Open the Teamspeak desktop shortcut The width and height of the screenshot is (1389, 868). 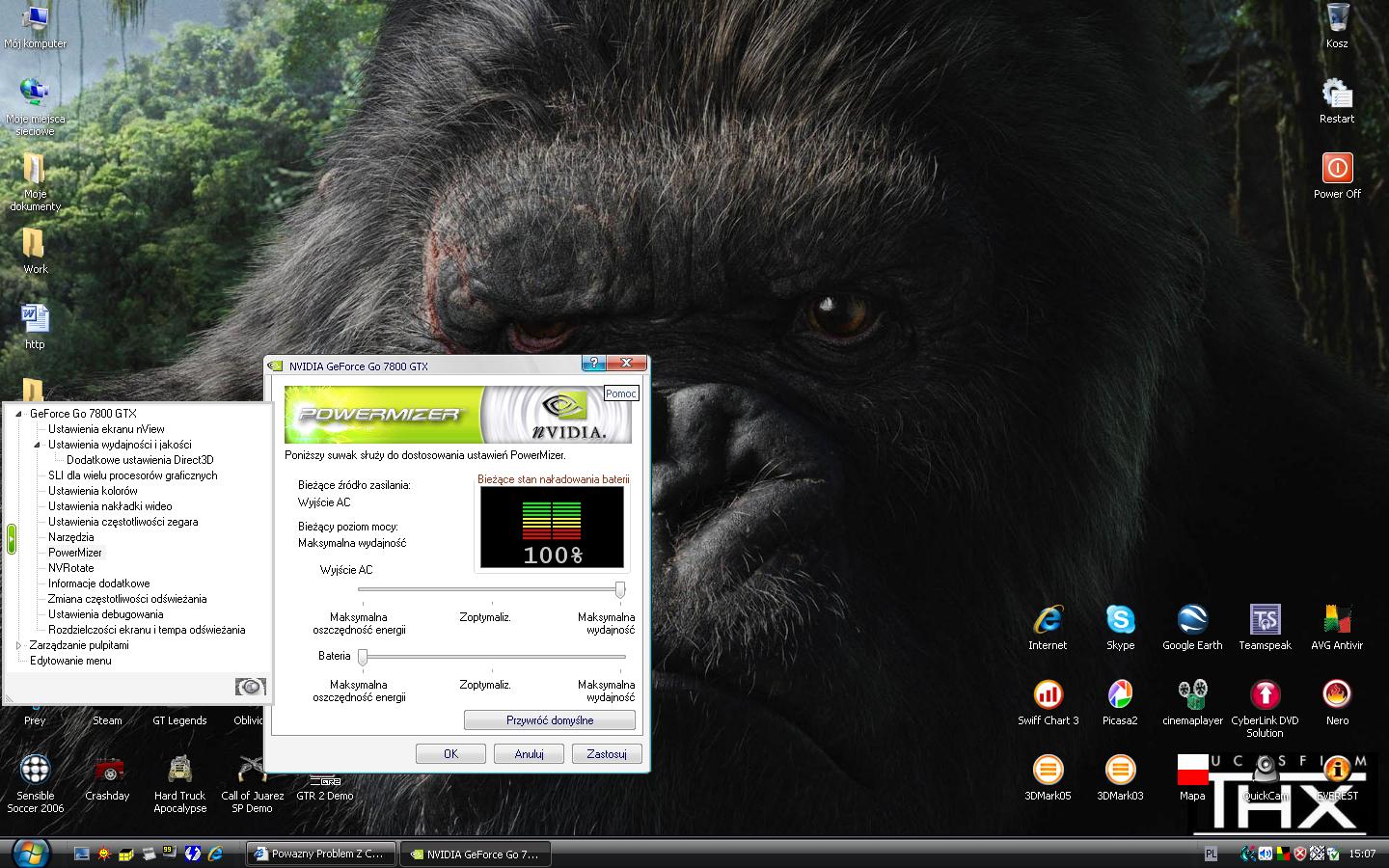(1265, 627)
